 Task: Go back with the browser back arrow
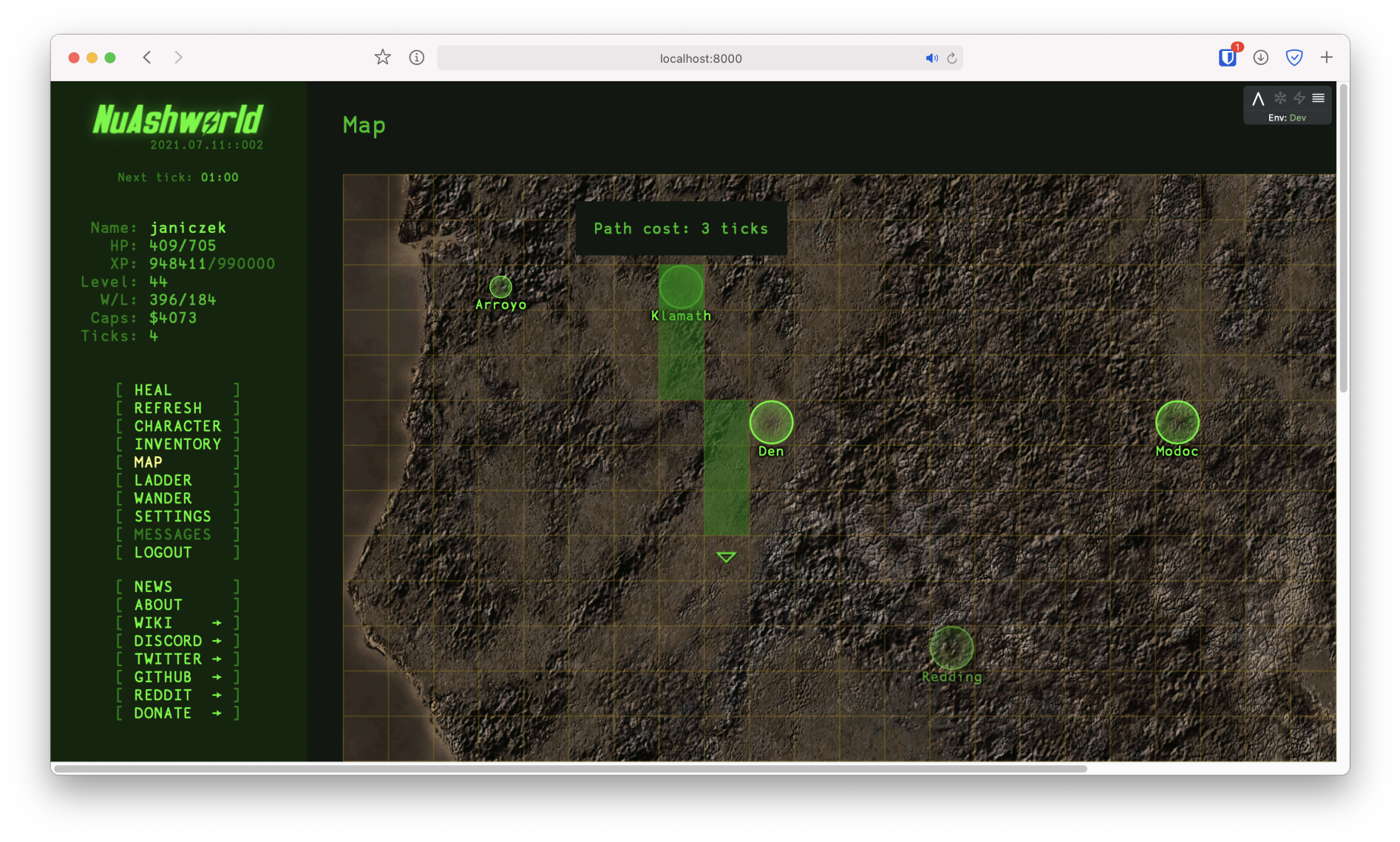147,58
